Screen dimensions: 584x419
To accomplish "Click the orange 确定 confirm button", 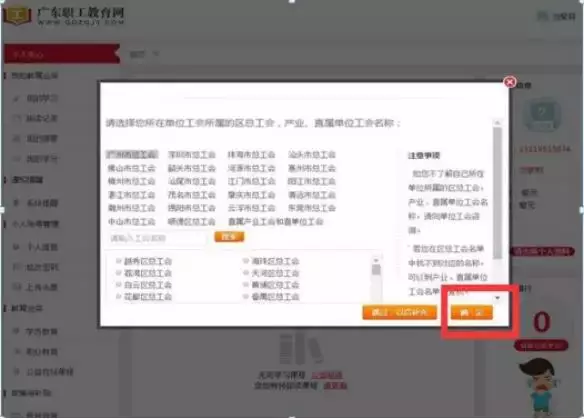I will pos(472,312).
